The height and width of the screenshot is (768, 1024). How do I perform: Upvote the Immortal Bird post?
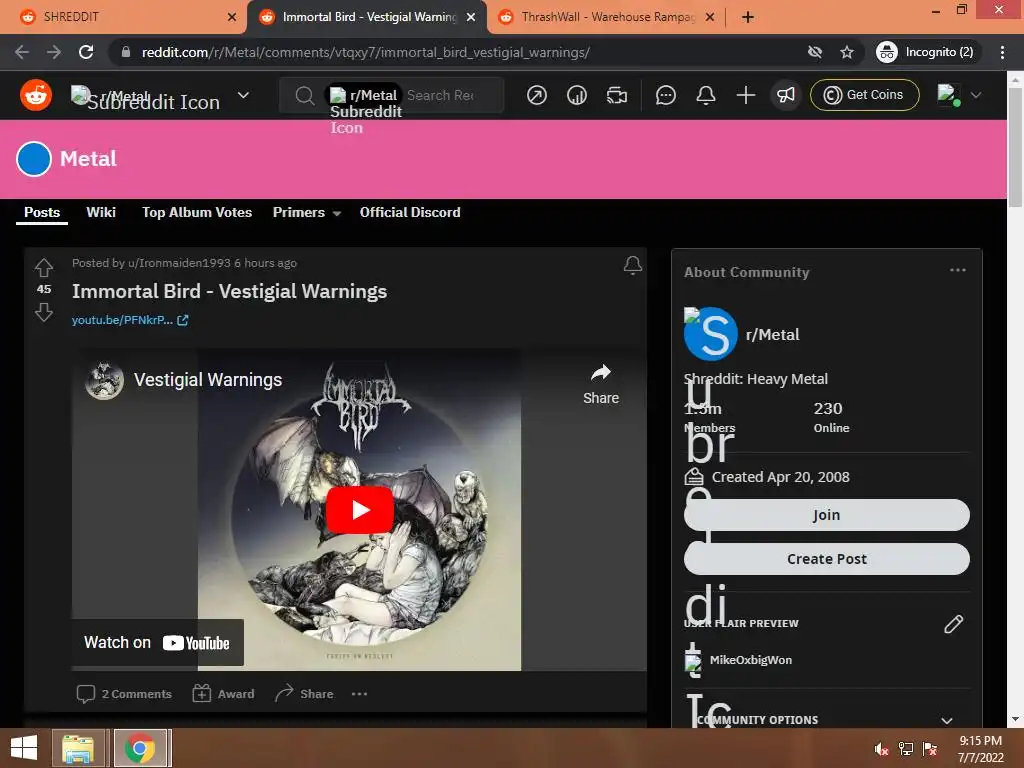[44, 267]
